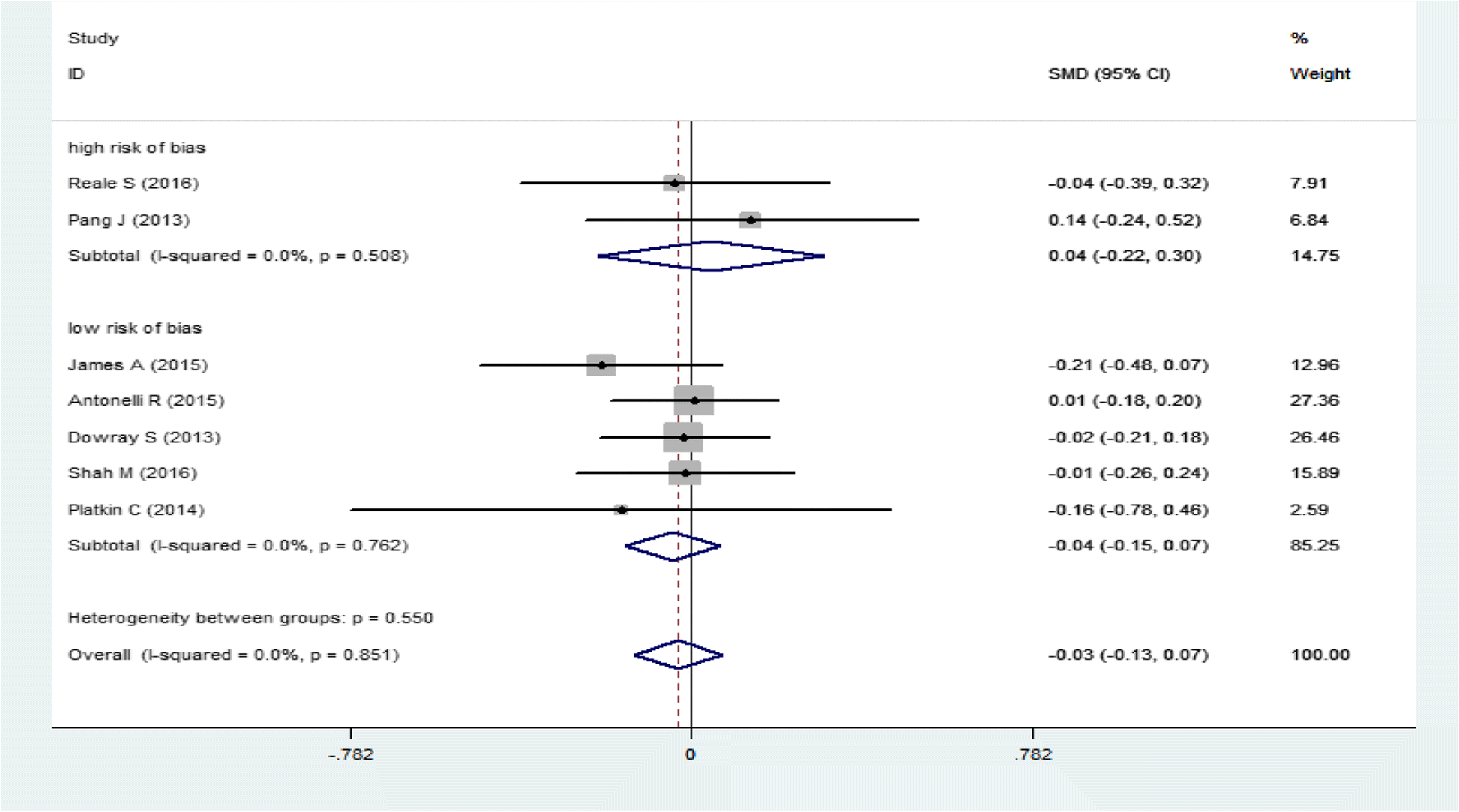1459x812 pixels.
Task: Select the value -0.02 (-0.21, 0.18)
Action: coord(1128,437)
